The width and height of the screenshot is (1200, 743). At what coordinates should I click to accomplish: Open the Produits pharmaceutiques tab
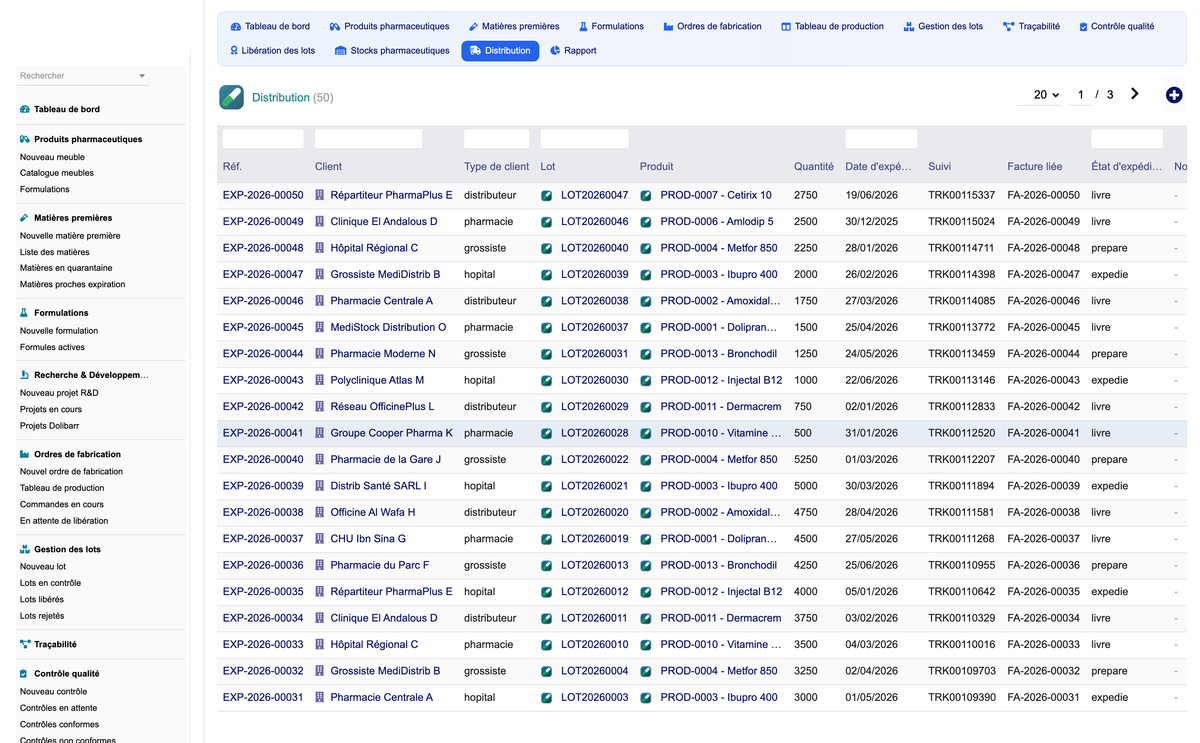point(389,26)
